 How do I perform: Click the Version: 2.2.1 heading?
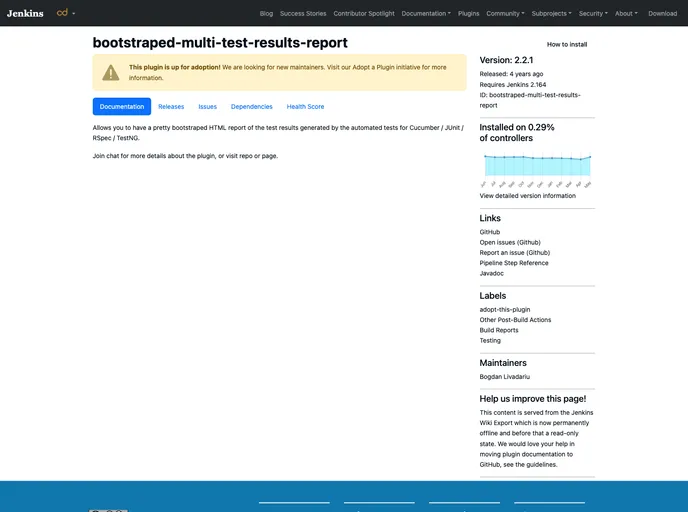point(506,60)
